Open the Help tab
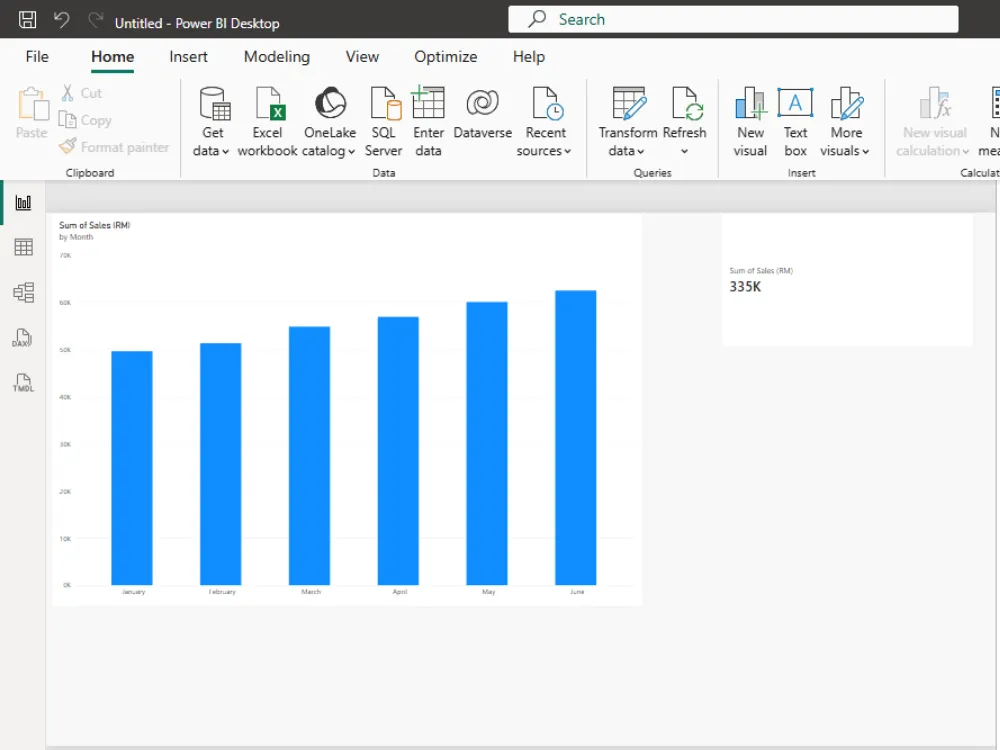The height and width of the screenshot is (750, 1000). pyautogui.click(x=529, y=57)
